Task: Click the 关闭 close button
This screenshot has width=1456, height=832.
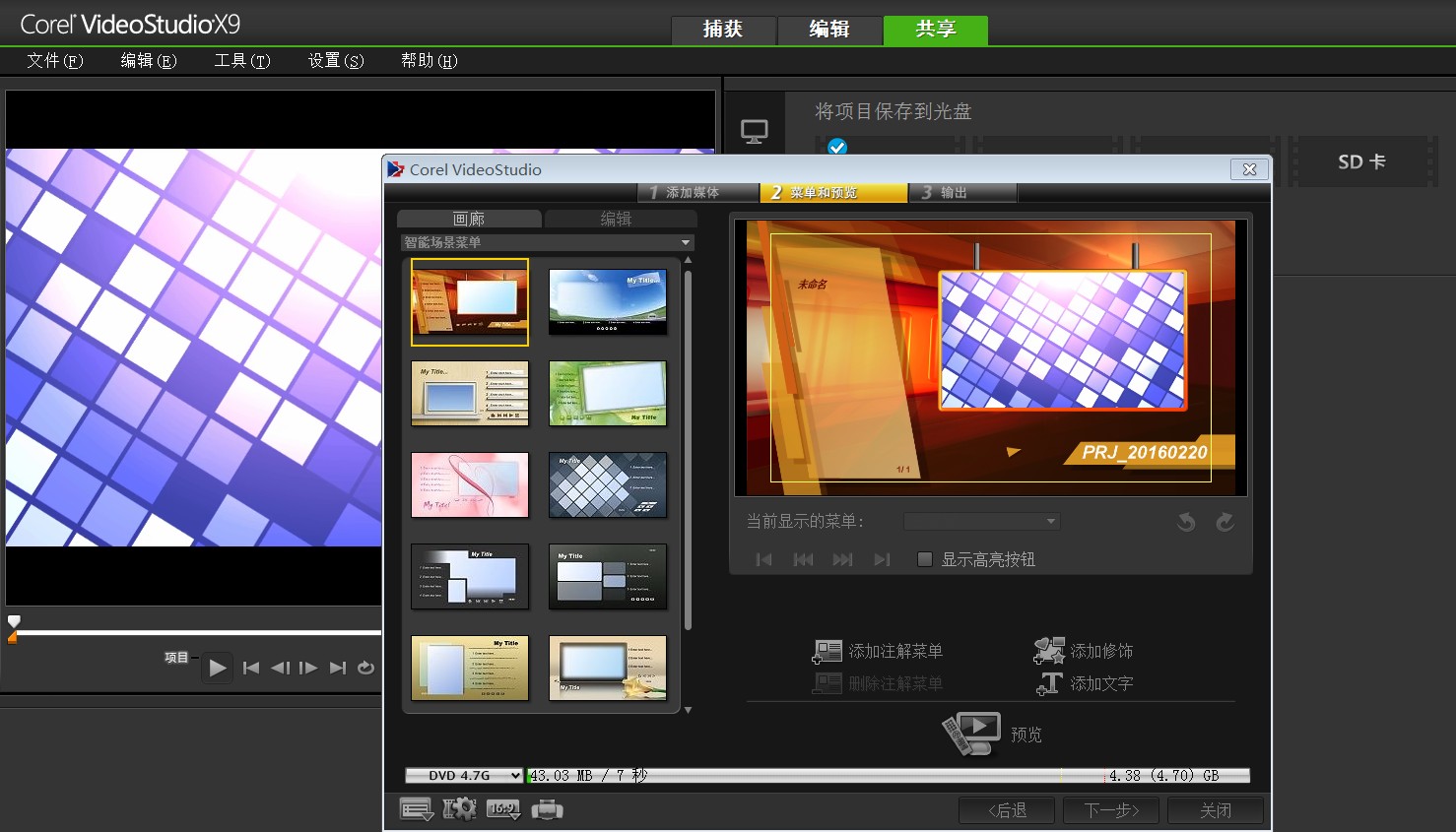Action: pyautogui.click(x=1216, y=810)
